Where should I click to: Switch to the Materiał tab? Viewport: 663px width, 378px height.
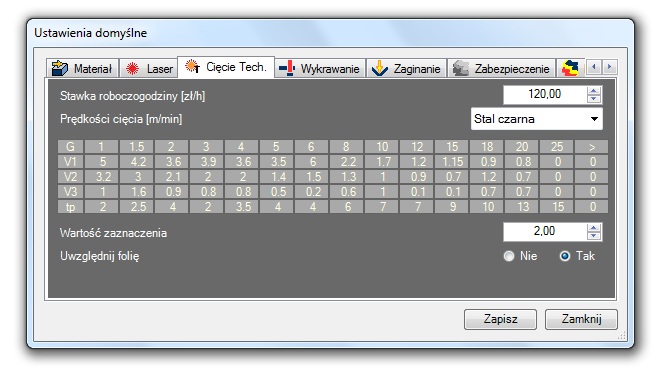coord(82,68)
